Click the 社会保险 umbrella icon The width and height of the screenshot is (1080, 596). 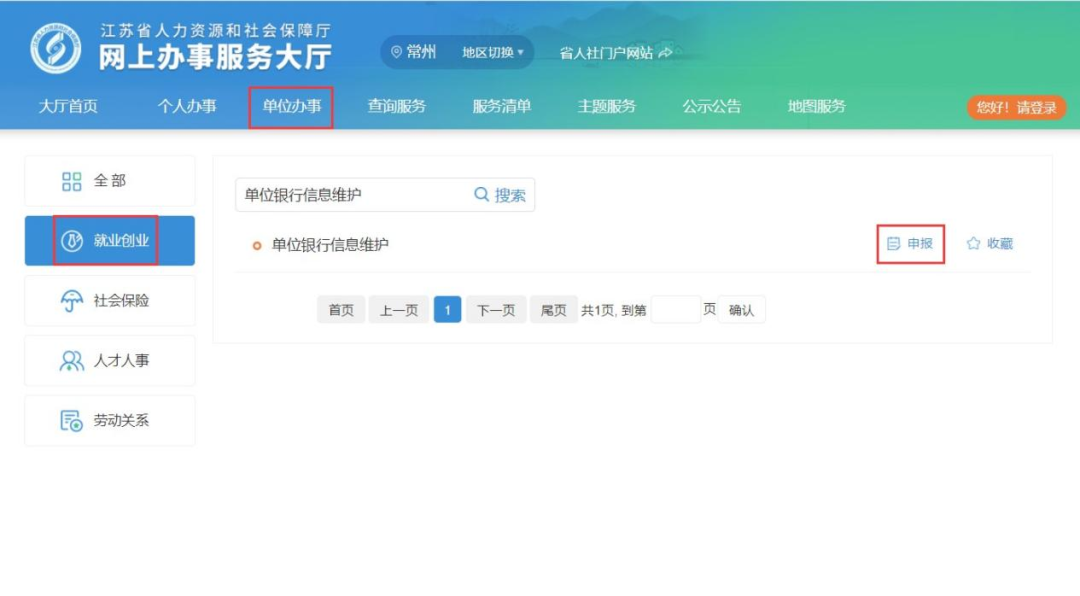[x=71, y=301]
